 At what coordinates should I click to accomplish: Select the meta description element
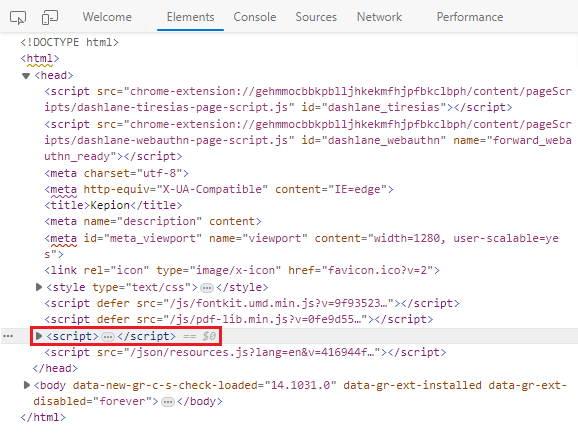(x=153, y=221)
